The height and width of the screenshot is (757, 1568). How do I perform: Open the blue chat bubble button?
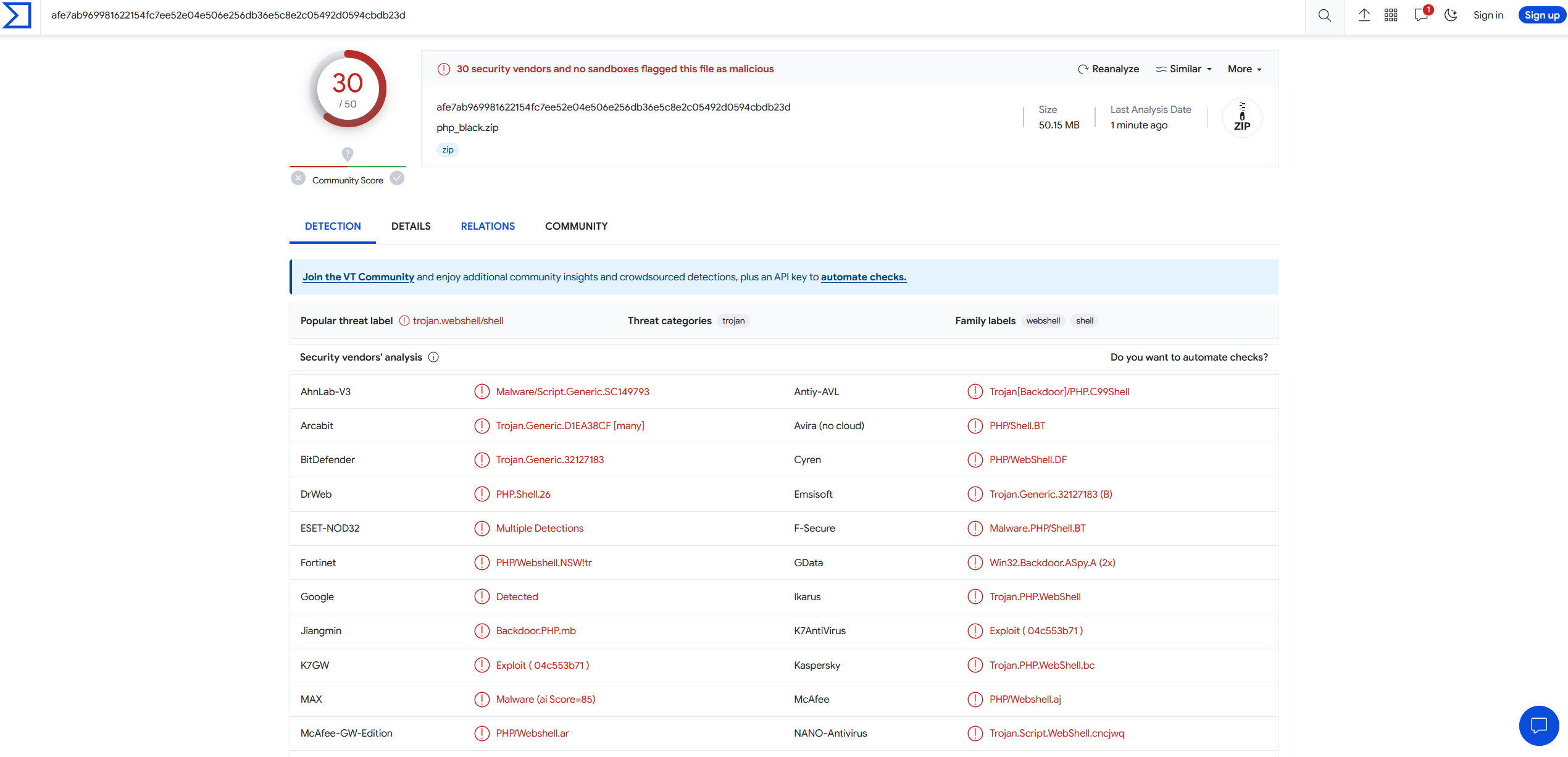1538,725
